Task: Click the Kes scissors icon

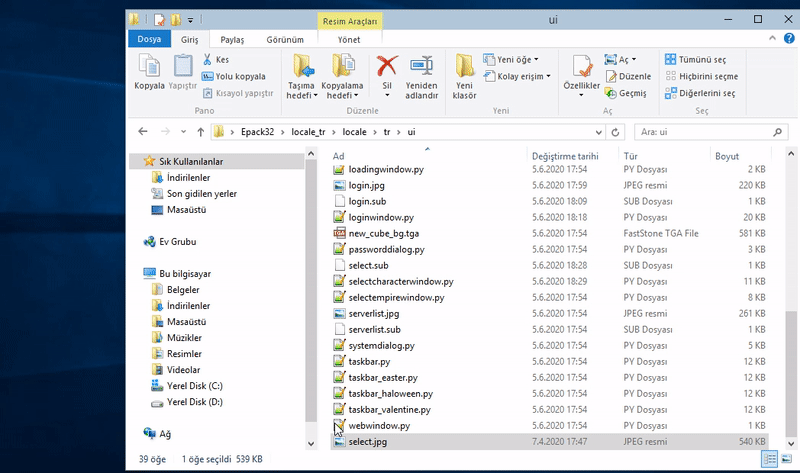Action: (x=208, y=60)
